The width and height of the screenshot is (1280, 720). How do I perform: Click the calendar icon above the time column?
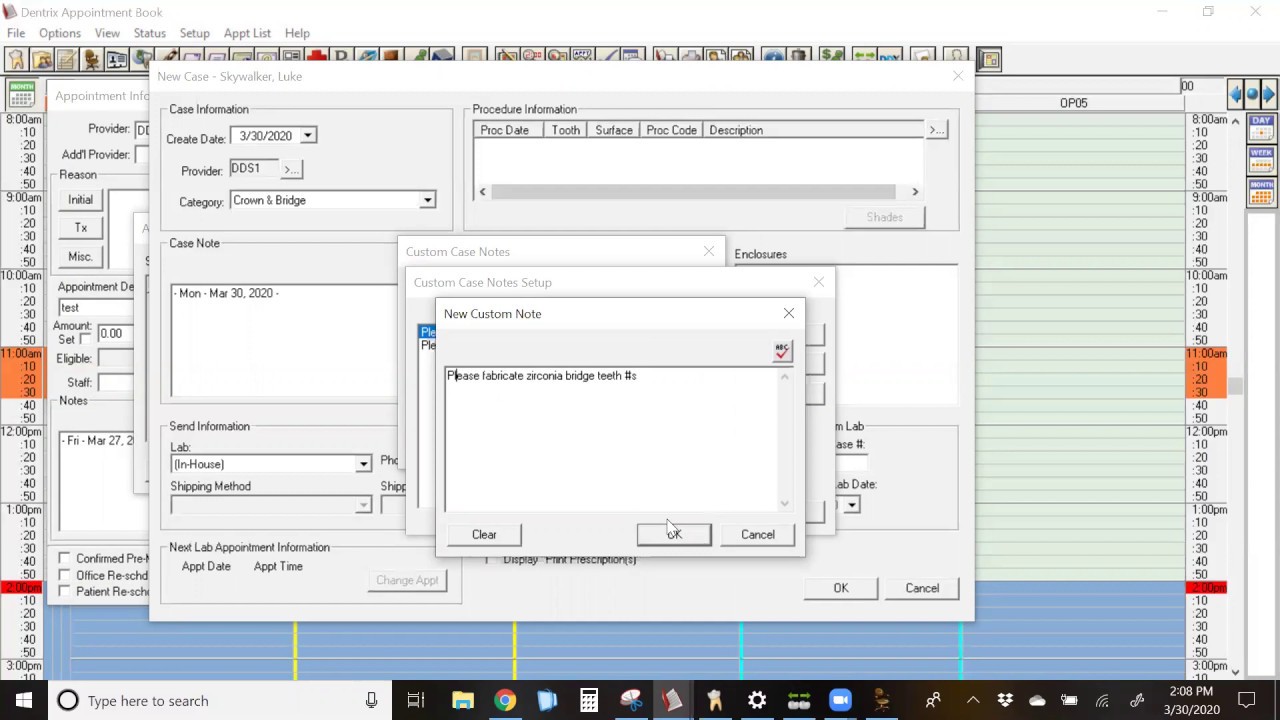click(x=21, y=95)
